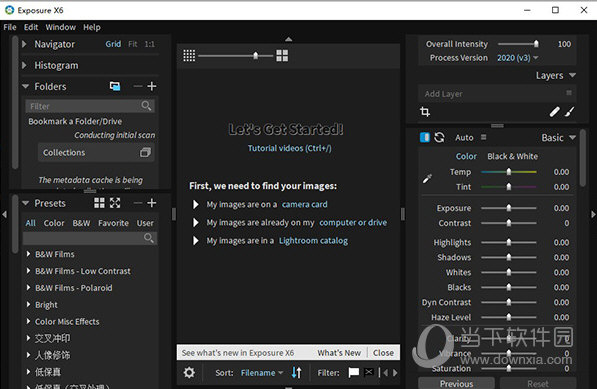Select the pencil edit tool in Layers
Screen dimensions: 597x389
coord(555,112)
